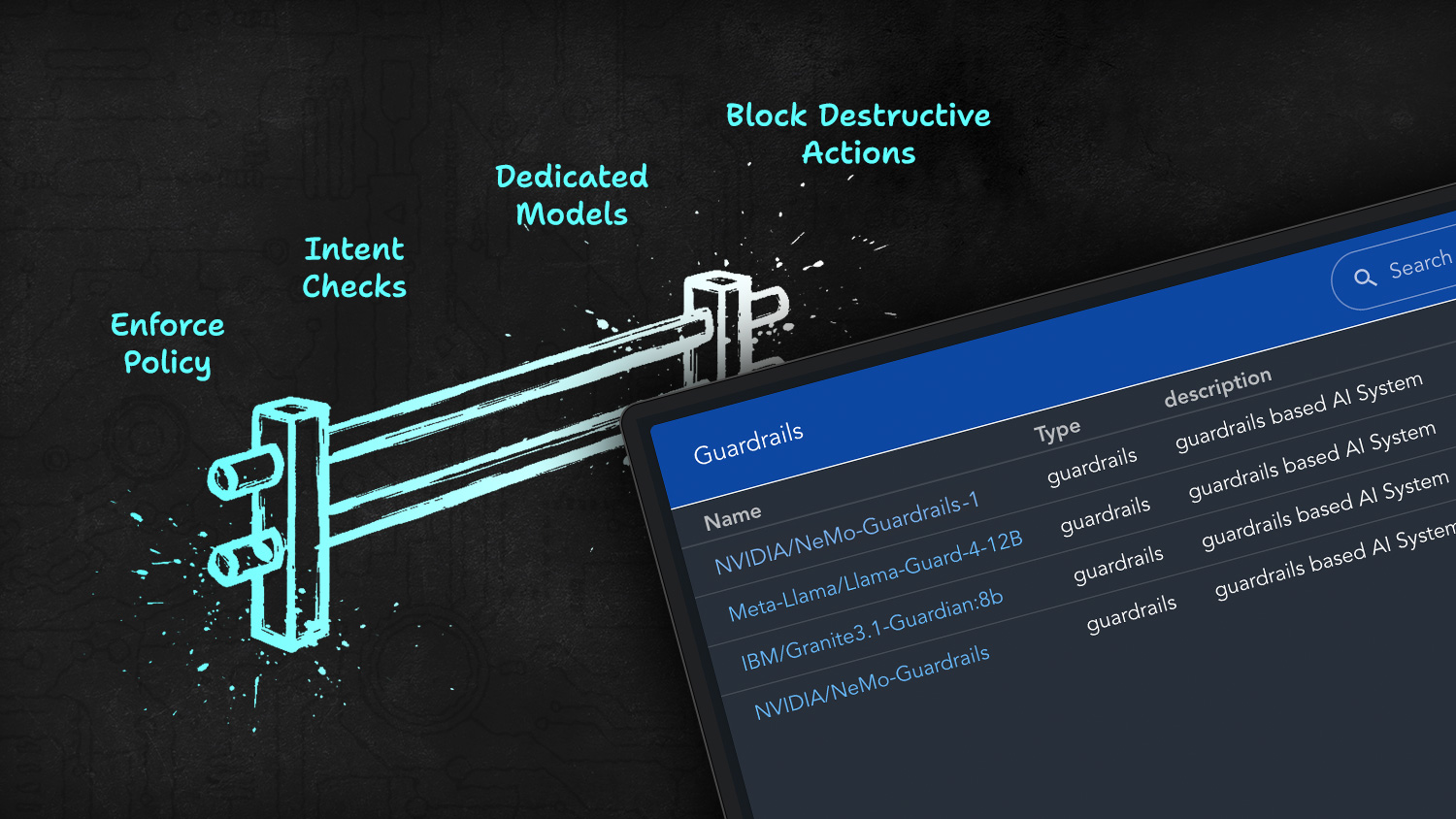Click the type cell of NeMo-Guardrails-1 row
This screenshot has width=1456, height=819.
click(1092, 466)
